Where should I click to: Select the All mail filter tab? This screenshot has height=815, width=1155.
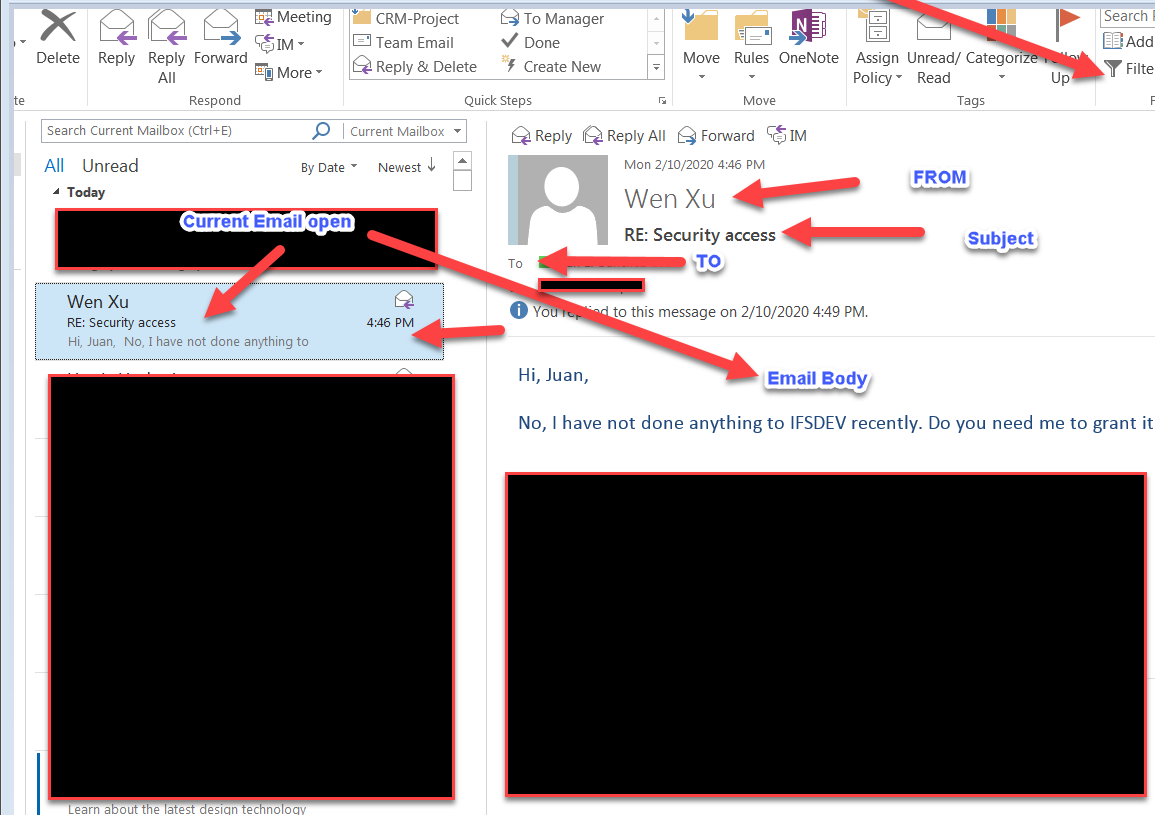coord(54,166)
